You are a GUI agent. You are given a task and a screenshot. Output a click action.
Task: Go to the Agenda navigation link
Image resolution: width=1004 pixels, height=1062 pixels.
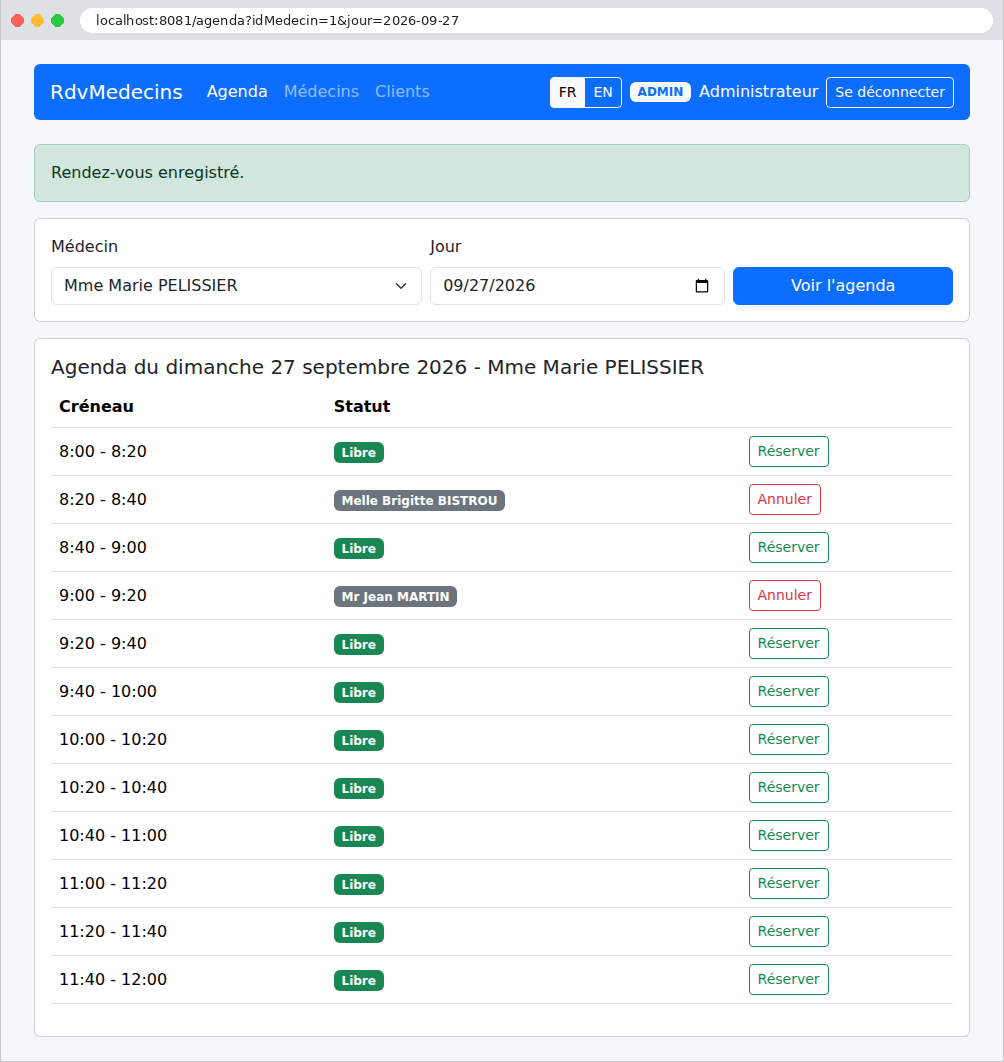point(237,91)
